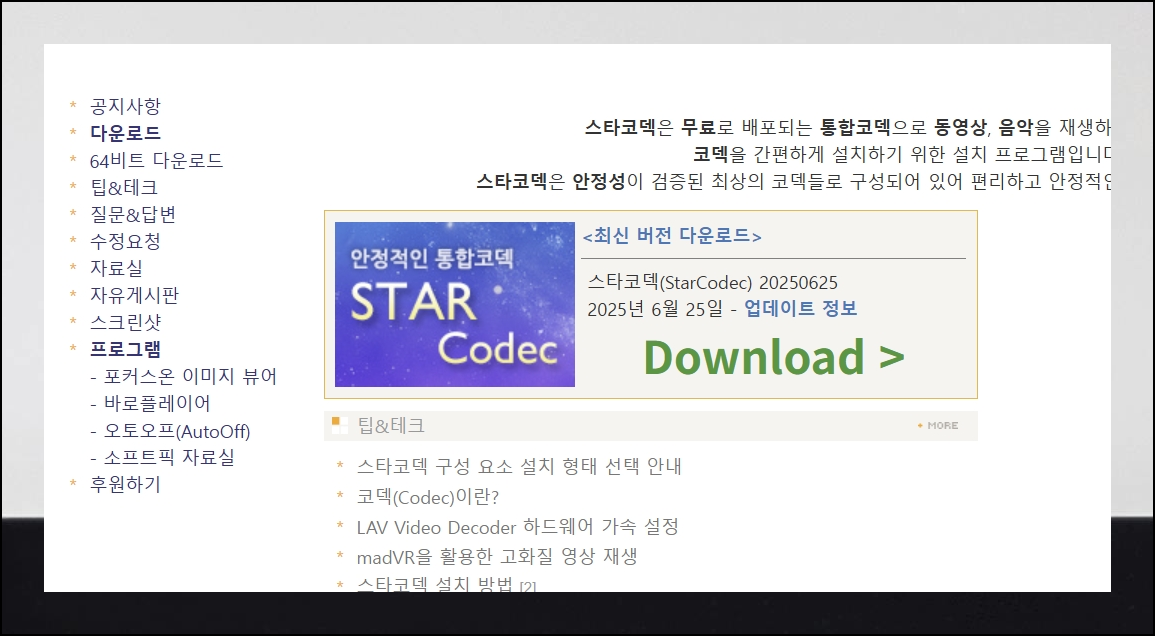Open the 스타코덱 설치 방법 article

[435, 584]
